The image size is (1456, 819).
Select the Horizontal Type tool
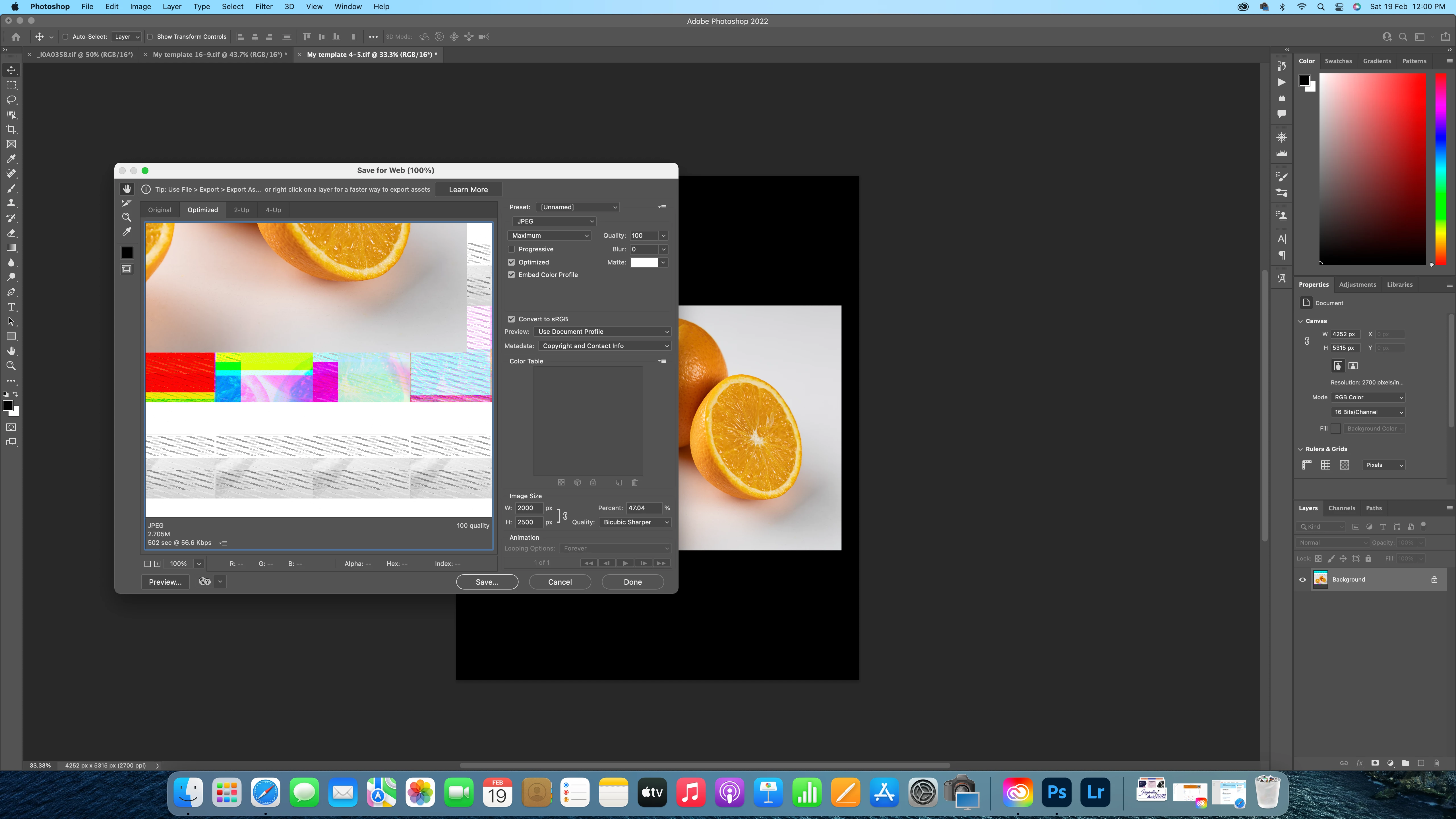pos(11,307)
